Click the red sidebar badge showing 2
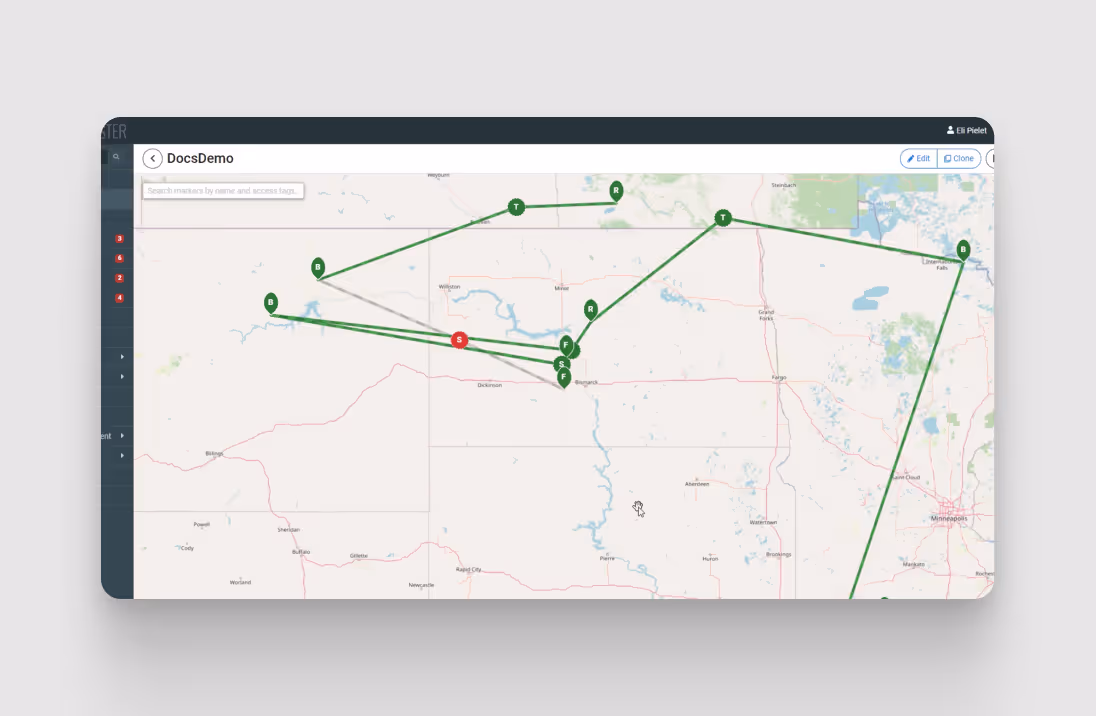This screenshot has height=716, width=1096. click(120, 278)
